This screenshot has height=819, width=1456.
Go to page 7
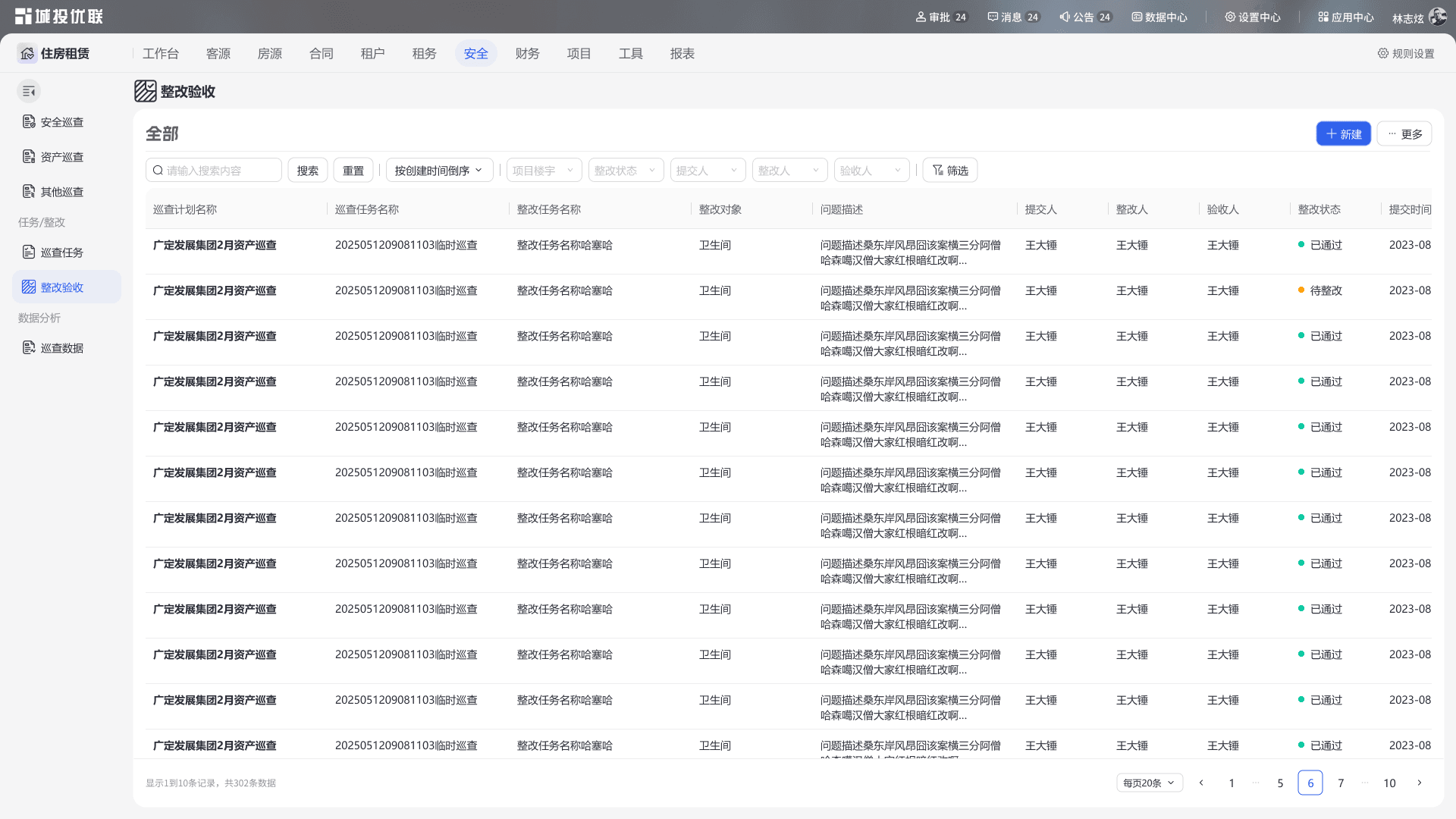click(1341, 783)
